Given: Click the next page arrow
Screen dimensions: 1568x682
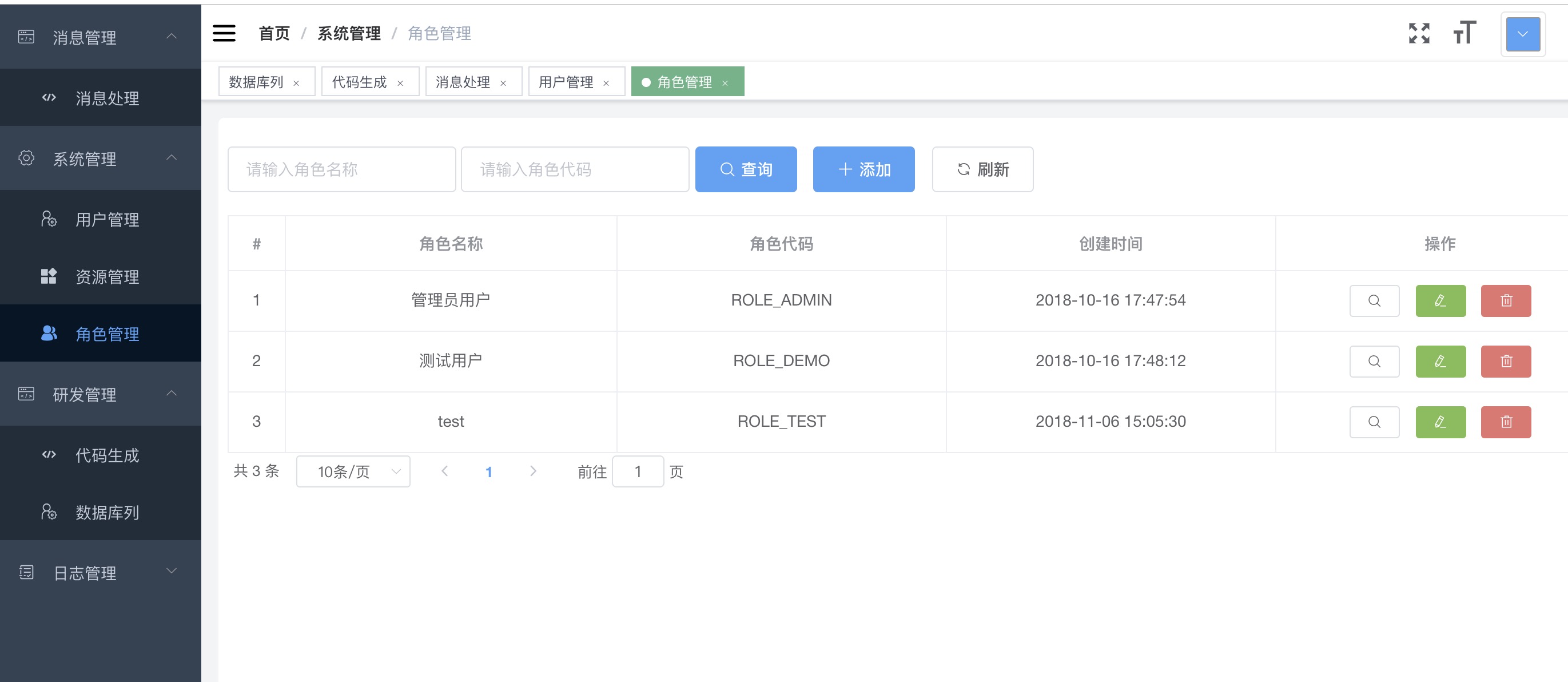Looking at the screenshot, I should tap(533, 471).
